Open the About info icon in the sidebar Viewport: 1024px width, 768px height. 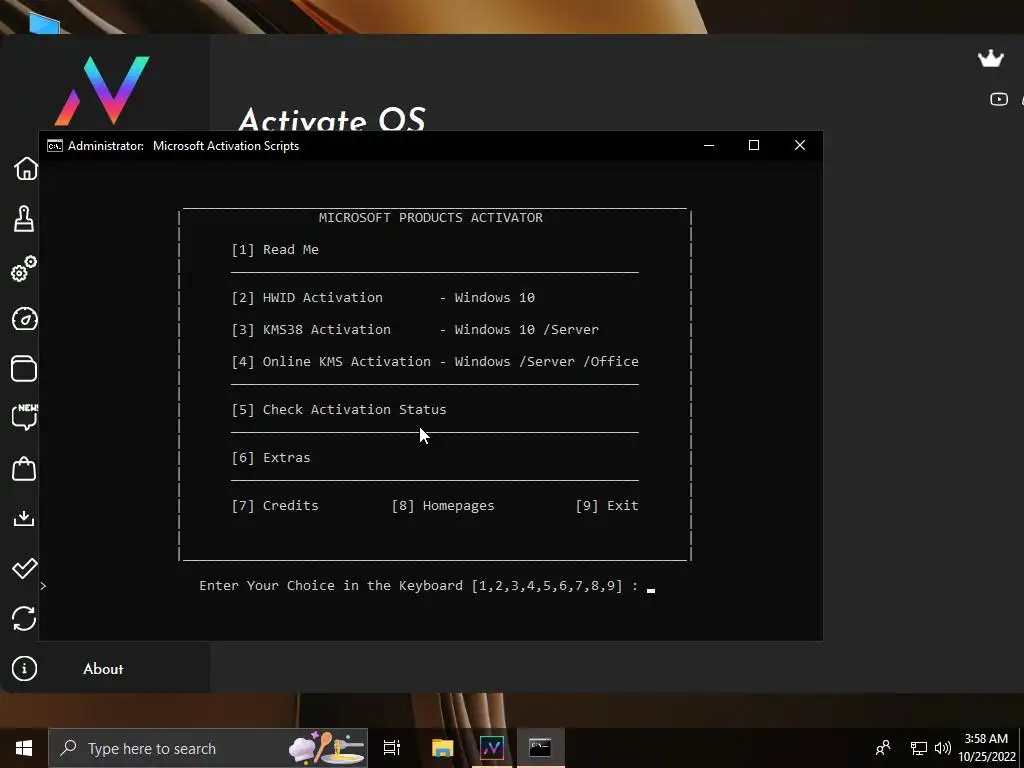click(24, 669)
